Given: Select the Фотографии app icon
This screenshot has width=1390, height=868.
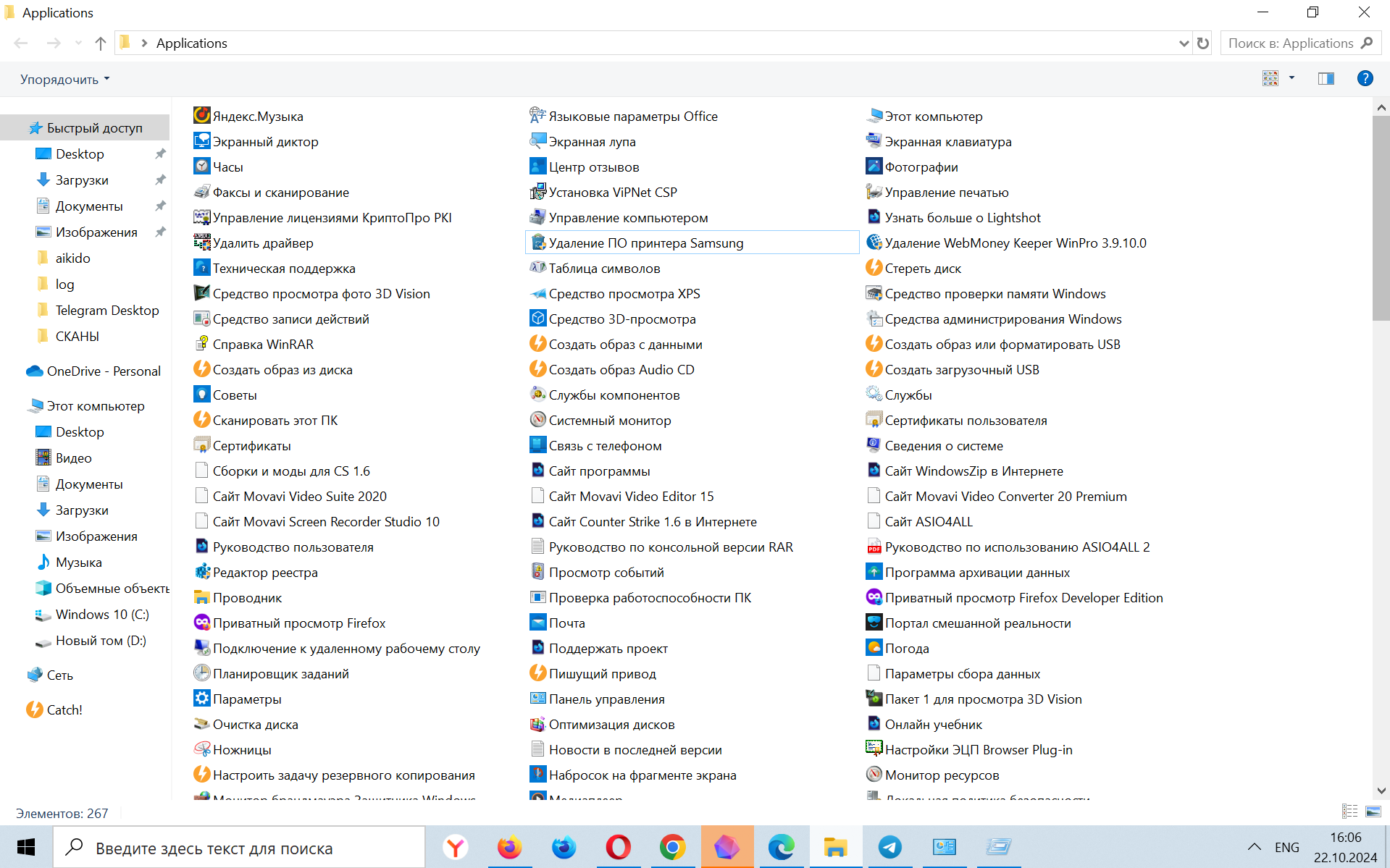Looking at the screenshot, I should [x=874, y=166].
